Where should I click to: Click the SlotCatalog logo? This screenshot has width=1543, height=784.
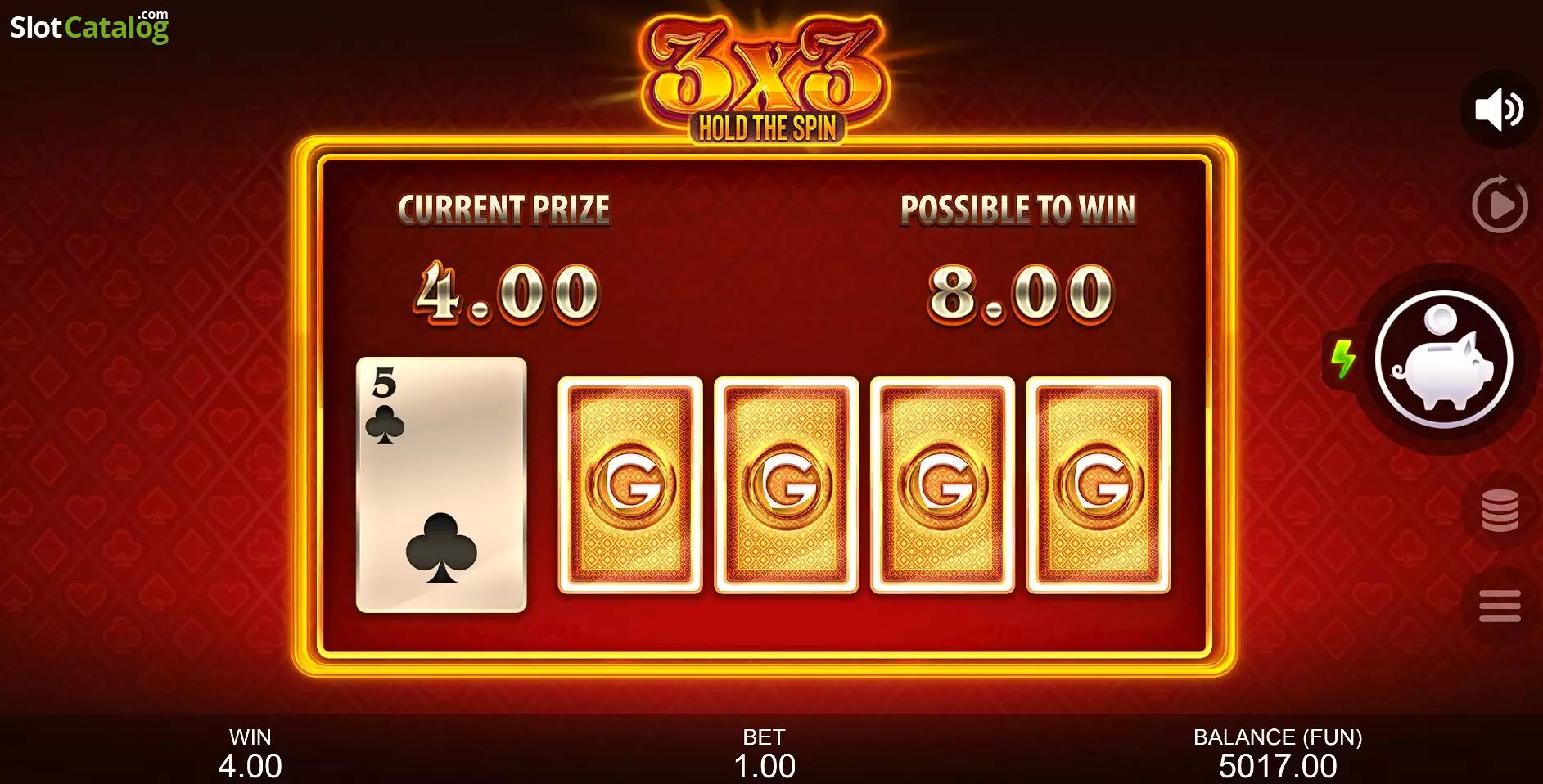(x=89, y=26)
